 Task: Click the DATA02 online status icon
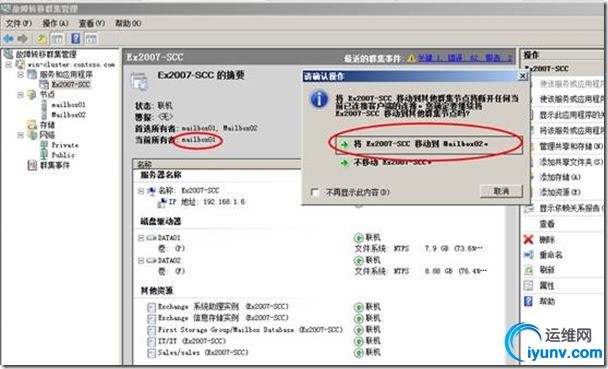pos(359,260)
